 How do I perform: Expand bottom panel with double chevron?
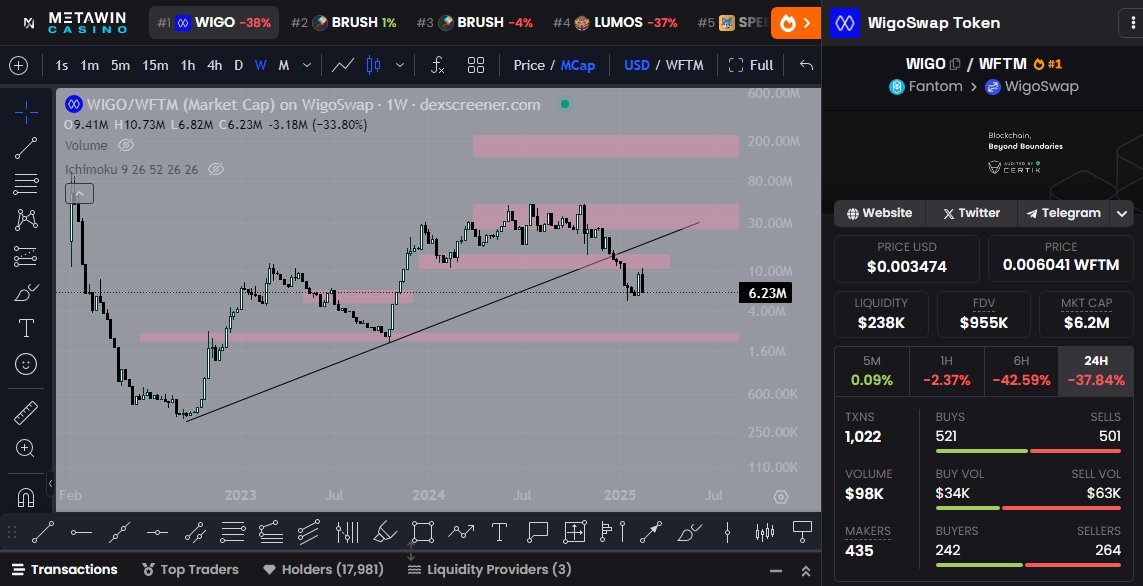click(805, 571)
